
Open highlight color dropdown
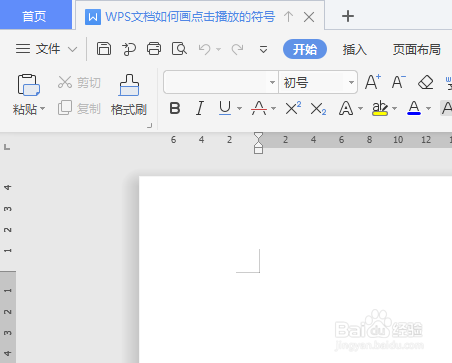coord(395,109)
